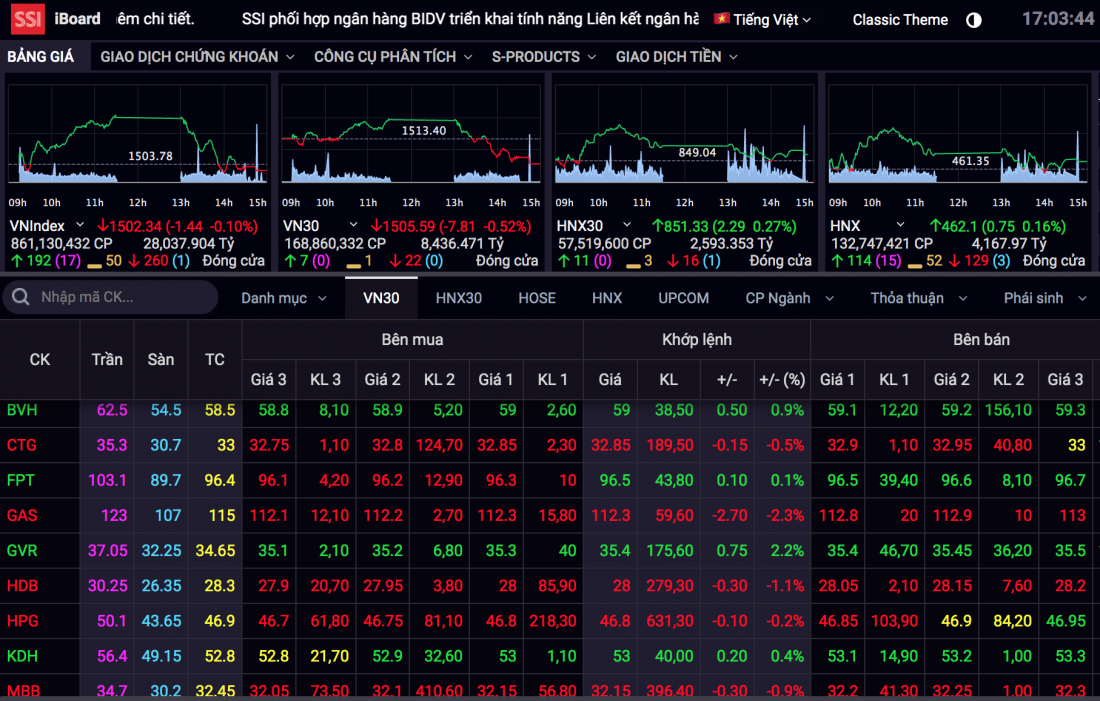Screen dimensions: 1100x701
Task: Open the Giao dịch chứng khoán menu
Action: (x=197, y=57)
